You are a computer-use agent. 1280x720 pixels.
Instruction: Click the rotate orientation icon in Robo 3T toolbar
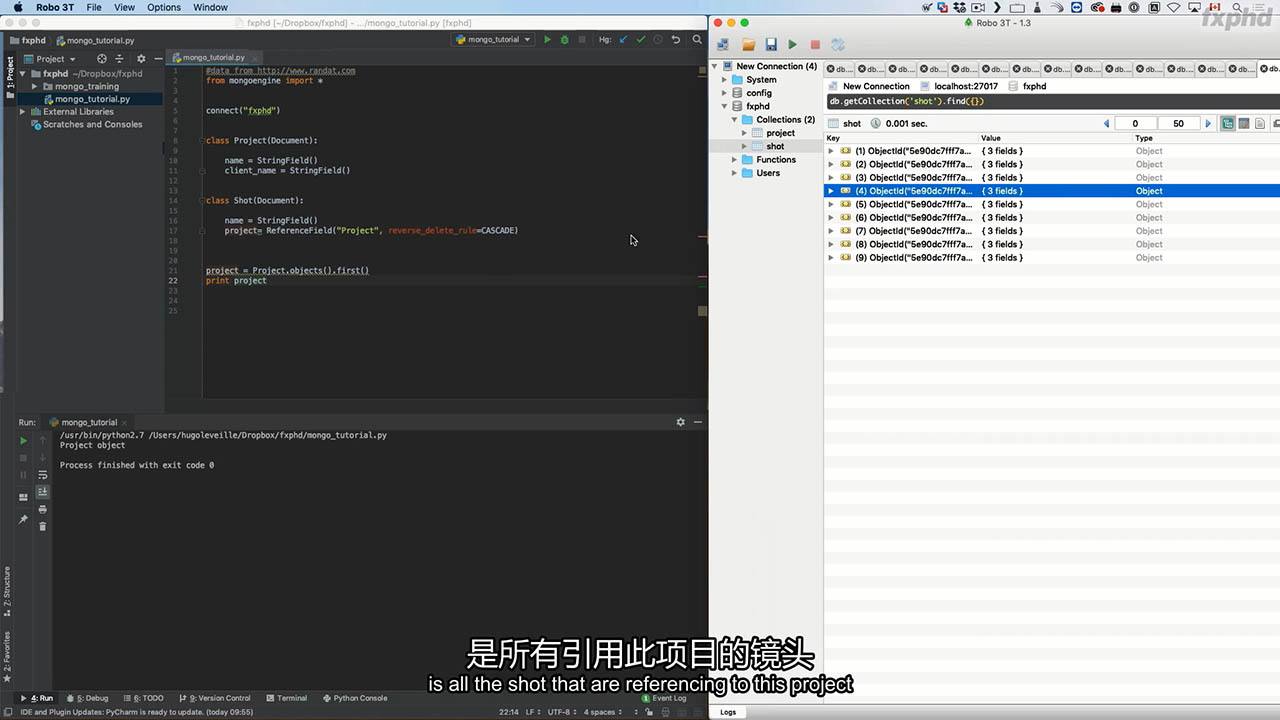coord(838,45)
